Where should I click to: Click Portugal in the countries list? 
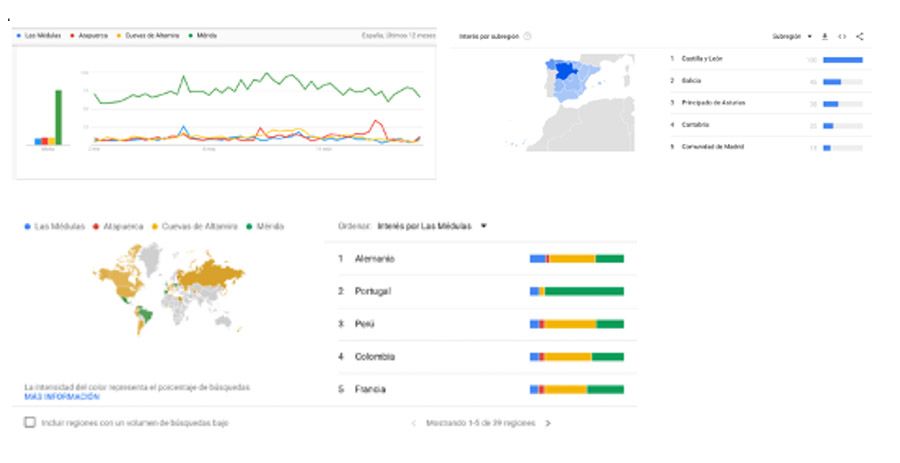point(372,291)
